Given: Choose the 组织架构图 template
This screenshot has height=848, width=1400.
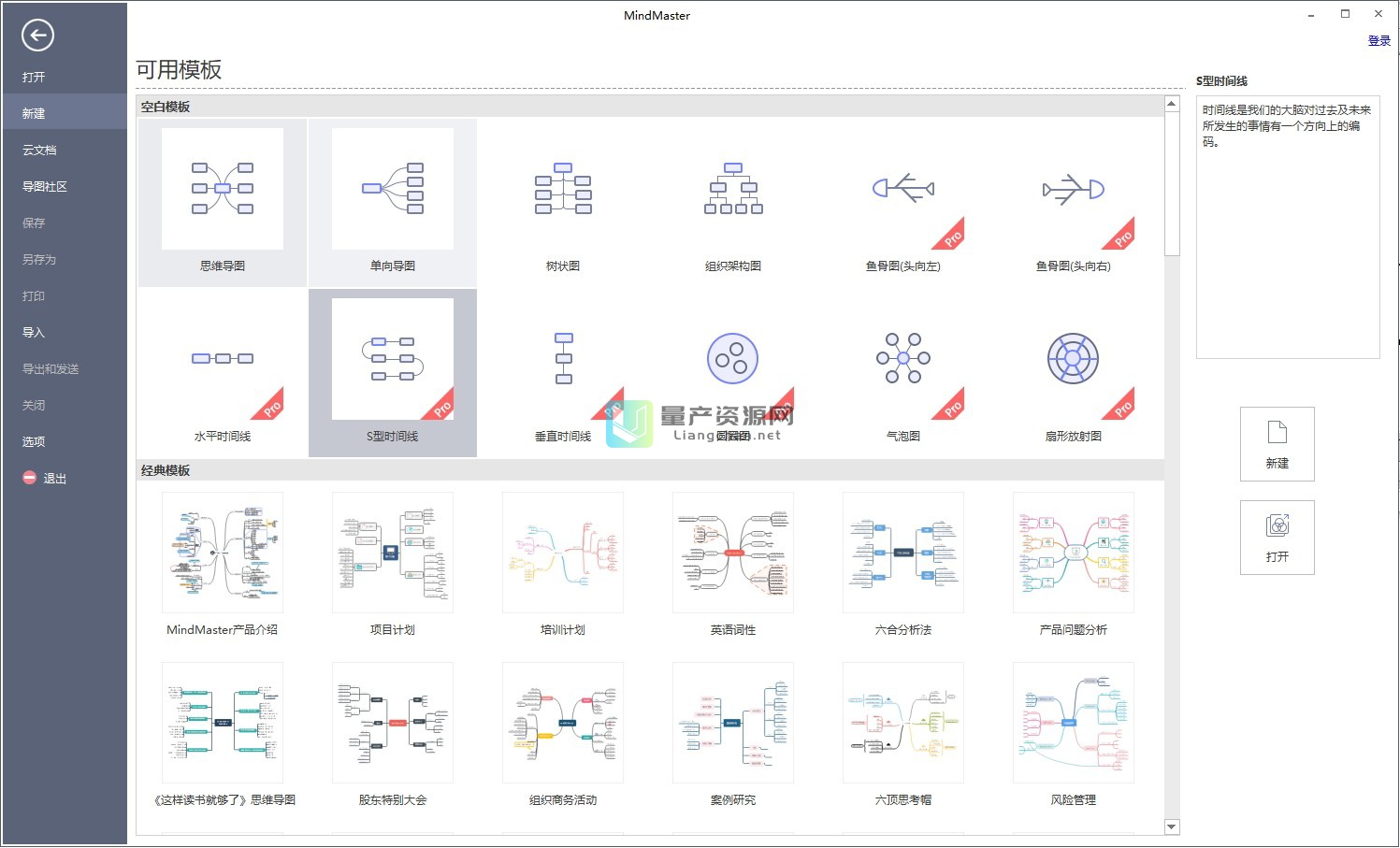Looking at the screenshot, I should tap(733, 202).
